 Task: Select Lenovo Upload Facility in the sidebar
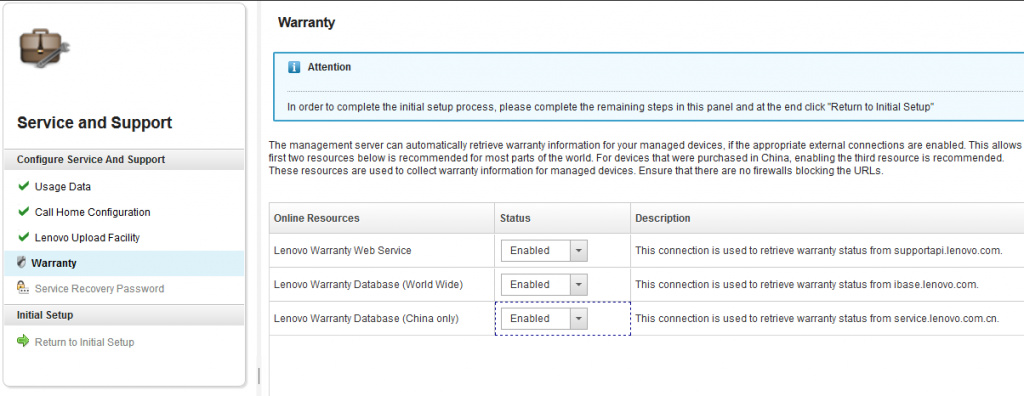88,237
